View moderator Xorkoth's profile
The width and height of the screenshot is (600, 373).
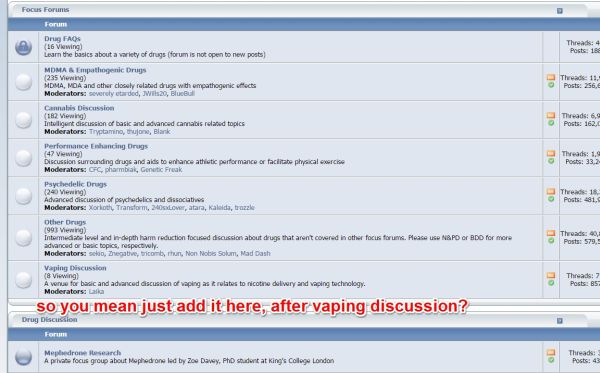(x=100, y=208)
